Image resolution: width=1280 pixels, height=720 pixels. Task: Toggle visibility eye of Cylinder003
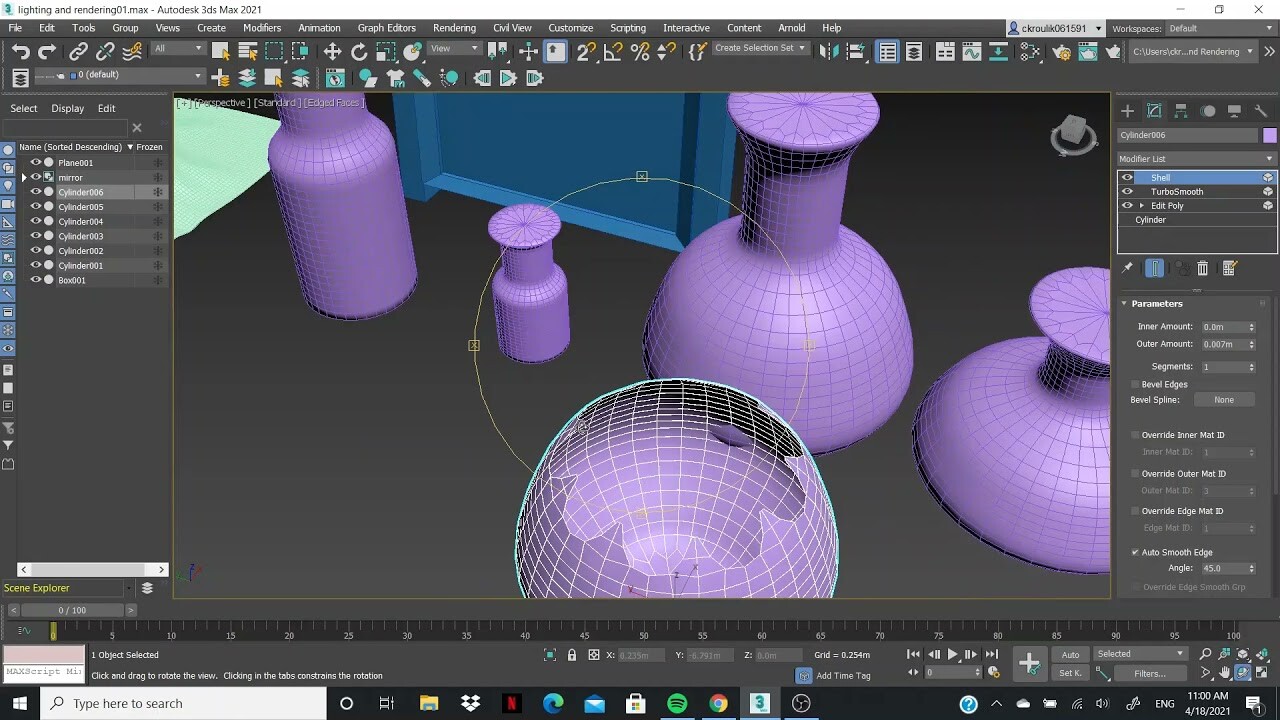pyautogui.click(x=36, y=235)
